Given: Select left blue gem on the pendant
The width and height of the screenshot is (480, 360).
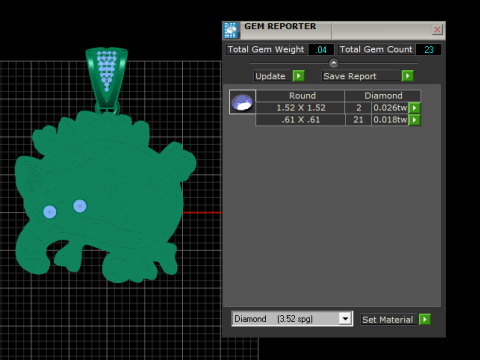Looking at the screenshot, I should [x=50, y=212].
